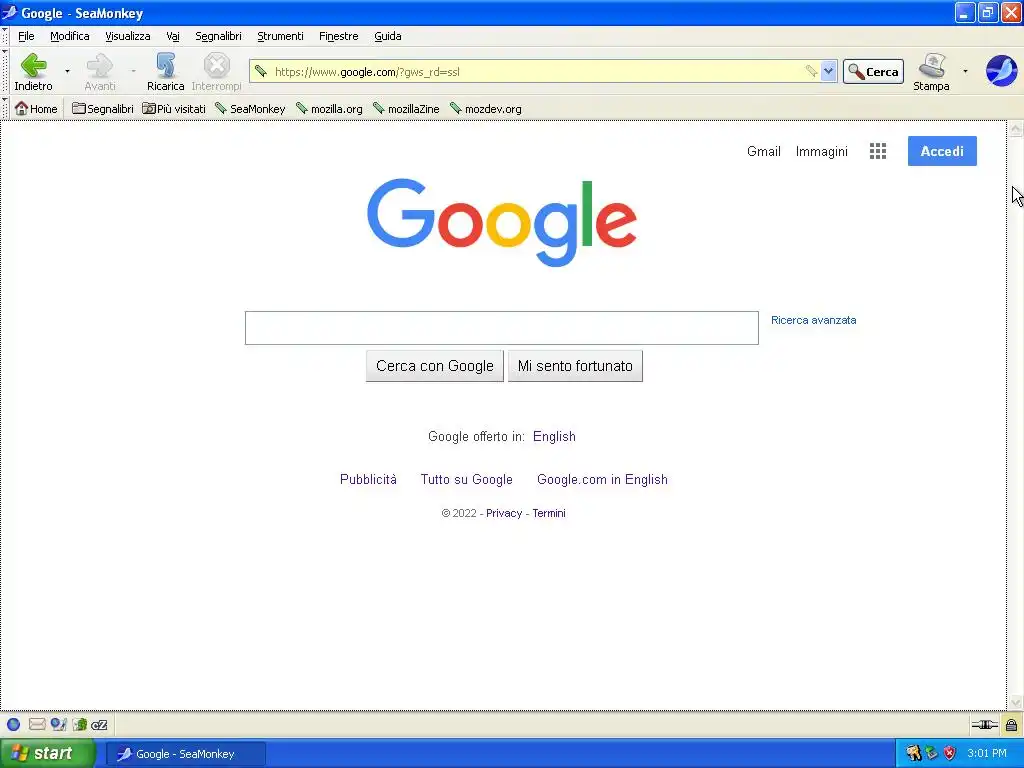The width and height of the screenshot is (1024, 768).
Task: Click the Cerca con Google button
Action: pyautogui.click(x=434, y=366)
